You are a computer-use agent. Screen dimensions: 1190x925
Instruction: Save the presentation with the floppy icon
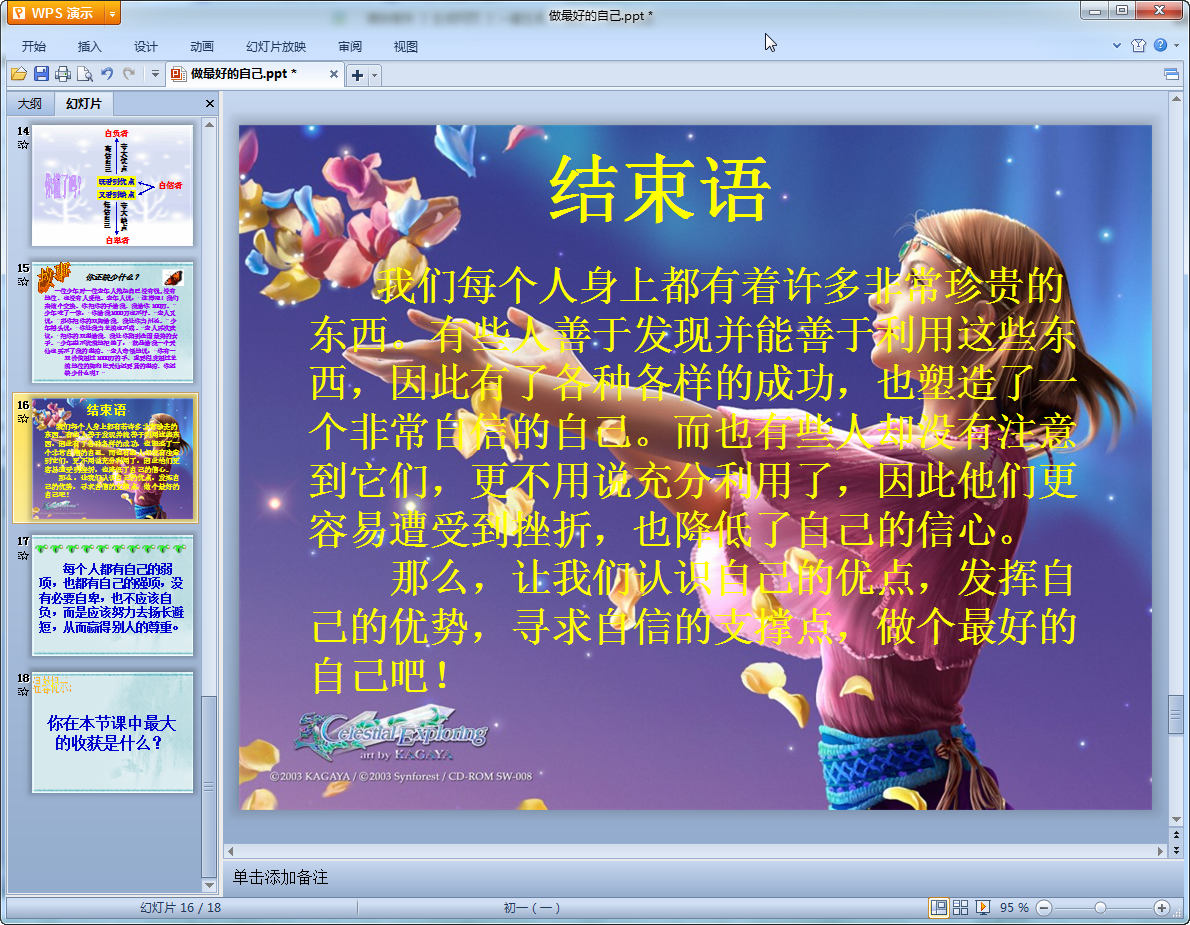[41, 74]
